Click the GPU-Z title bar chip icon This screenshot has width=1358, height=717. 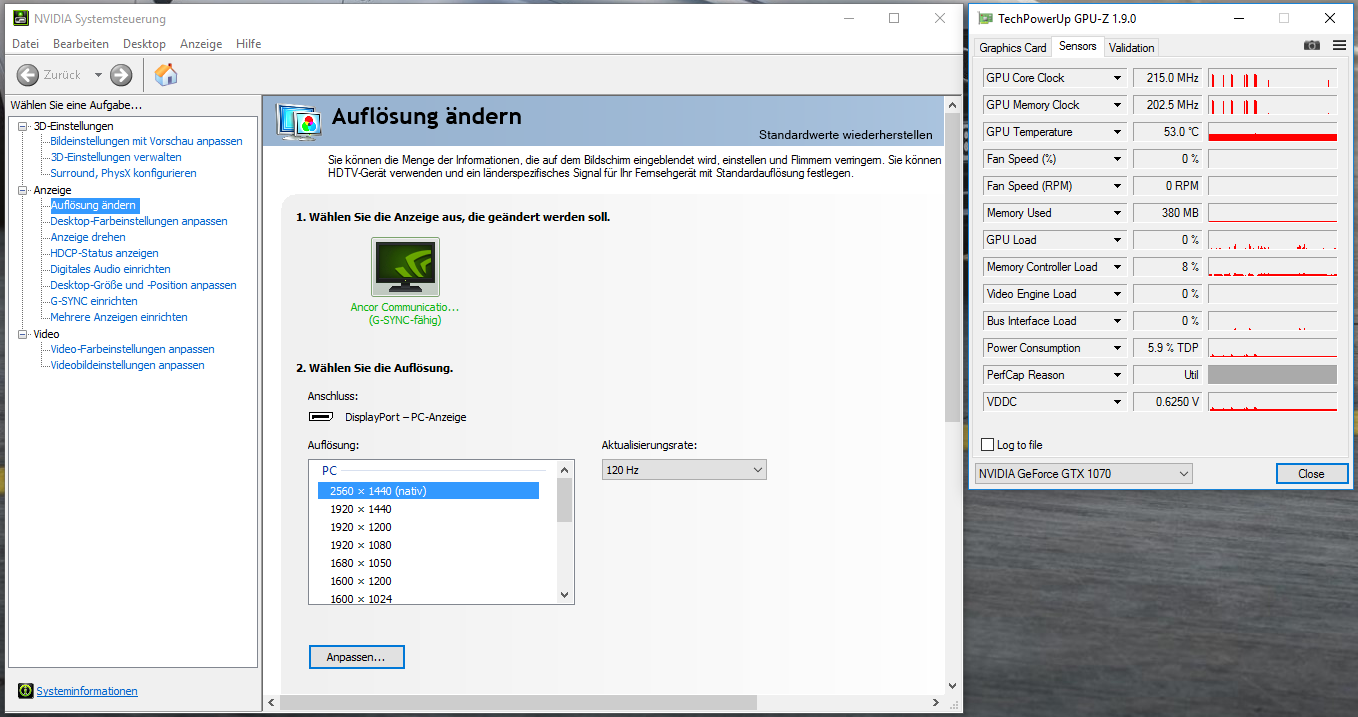coord(986,18)
